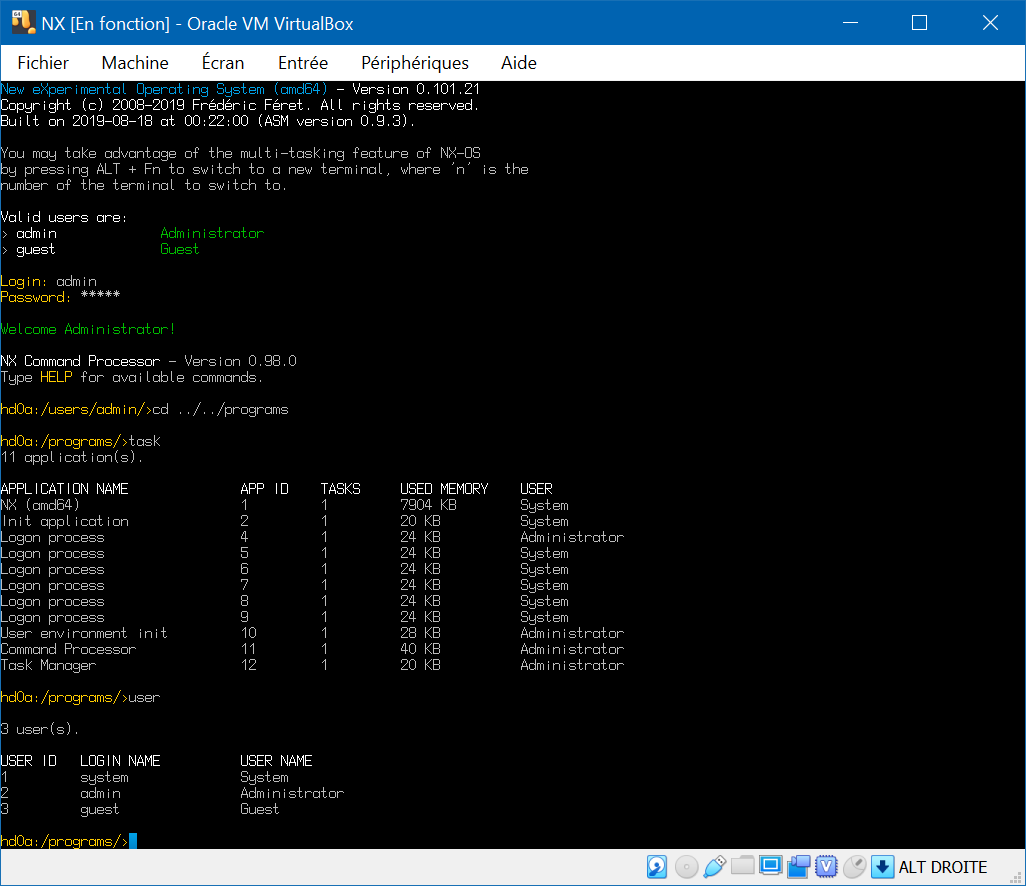Viewport: 1026px width, 886px height.
Task: Click 'NX (amd64)' in the application list
Action: (x=40, y=505)
